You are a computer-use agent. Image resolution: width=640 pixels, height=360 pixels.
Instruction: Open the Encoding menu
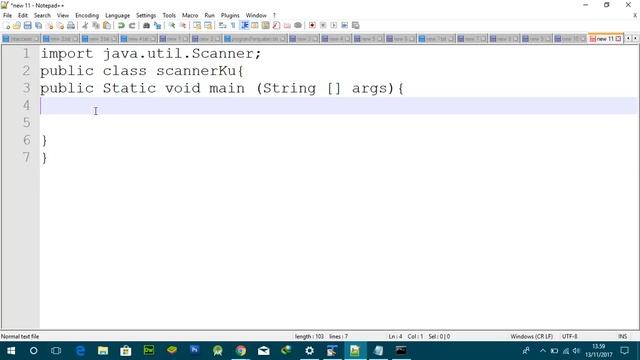click(87, 16)
